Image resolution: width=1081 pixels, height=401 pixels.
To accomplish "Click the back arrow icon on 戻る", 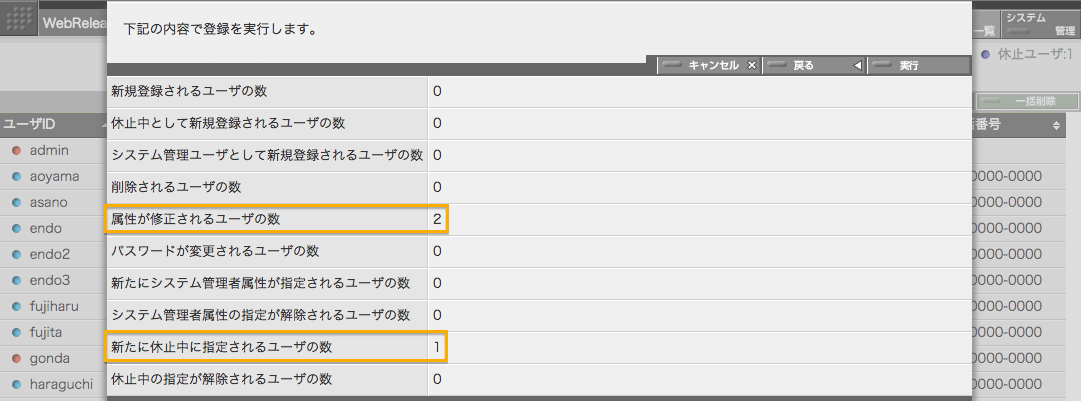I will [x=858, y=65].
